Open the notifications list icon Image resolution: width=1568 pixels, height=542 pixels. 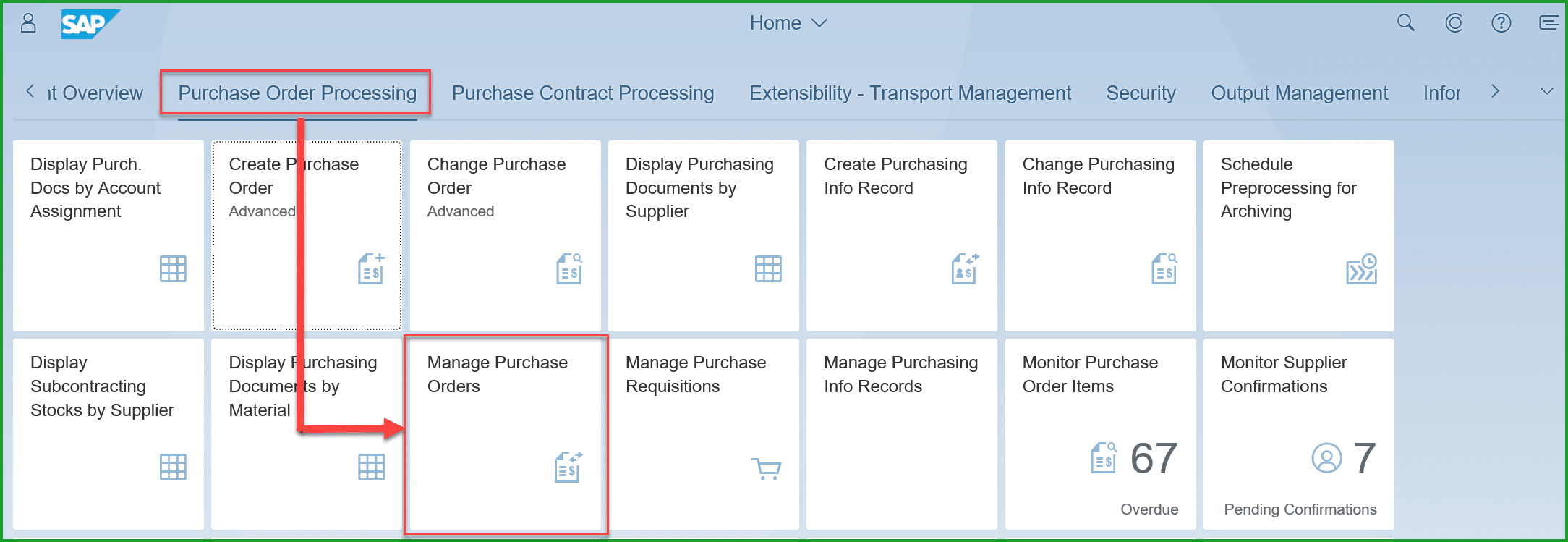(1548, 23)
